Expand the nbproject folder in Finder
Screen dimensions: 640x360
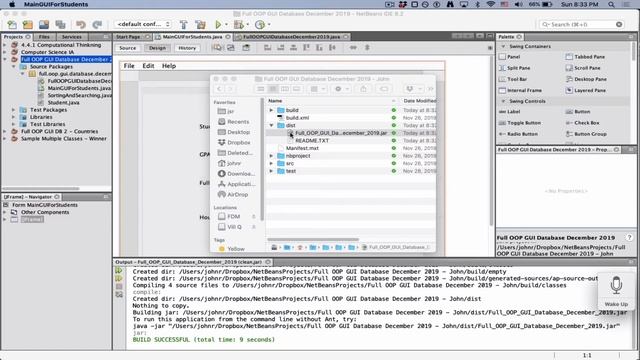(271, 156)
